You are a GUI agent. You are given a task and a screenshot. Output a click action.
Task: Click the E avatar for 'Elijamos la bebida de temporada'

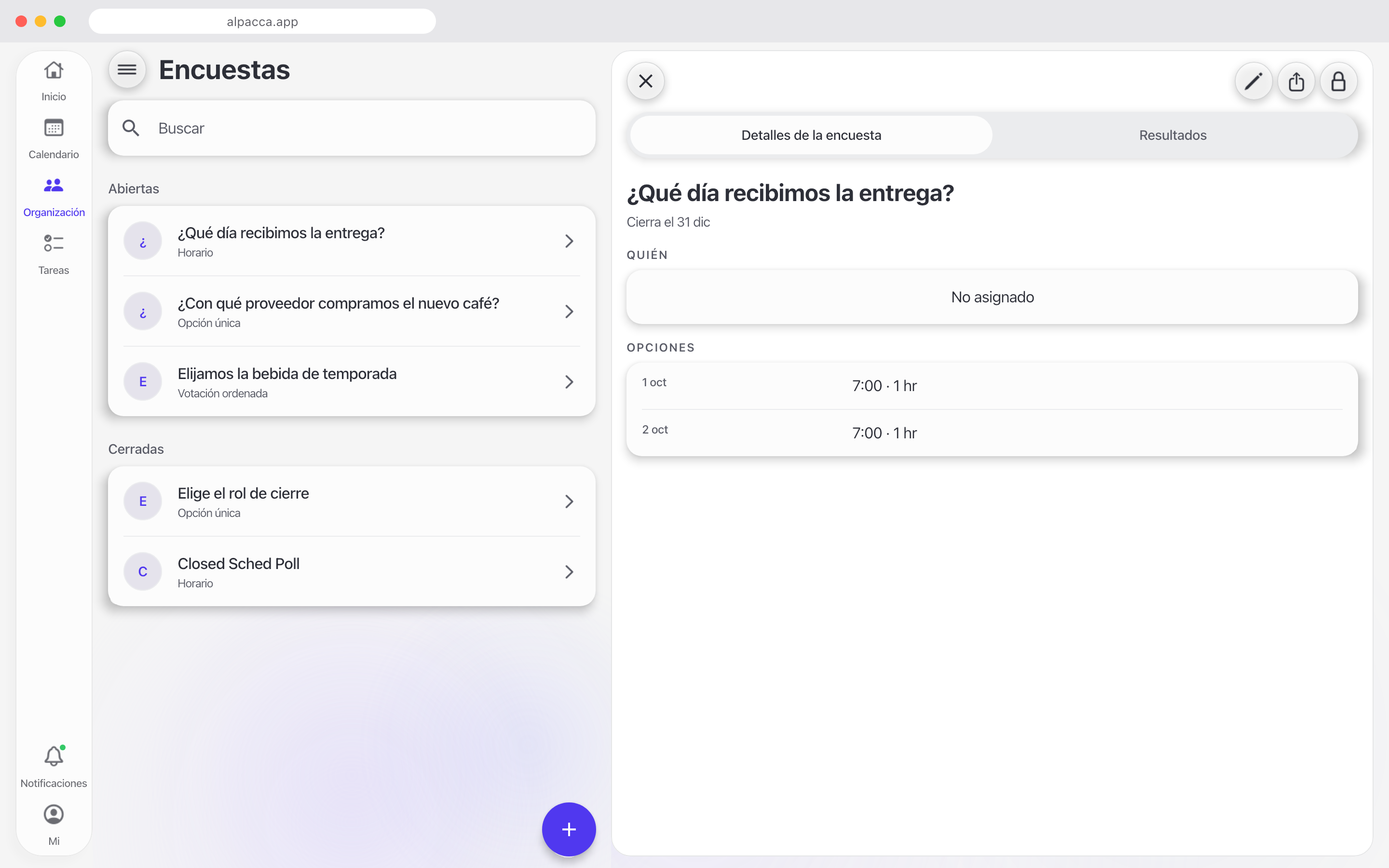143,382
